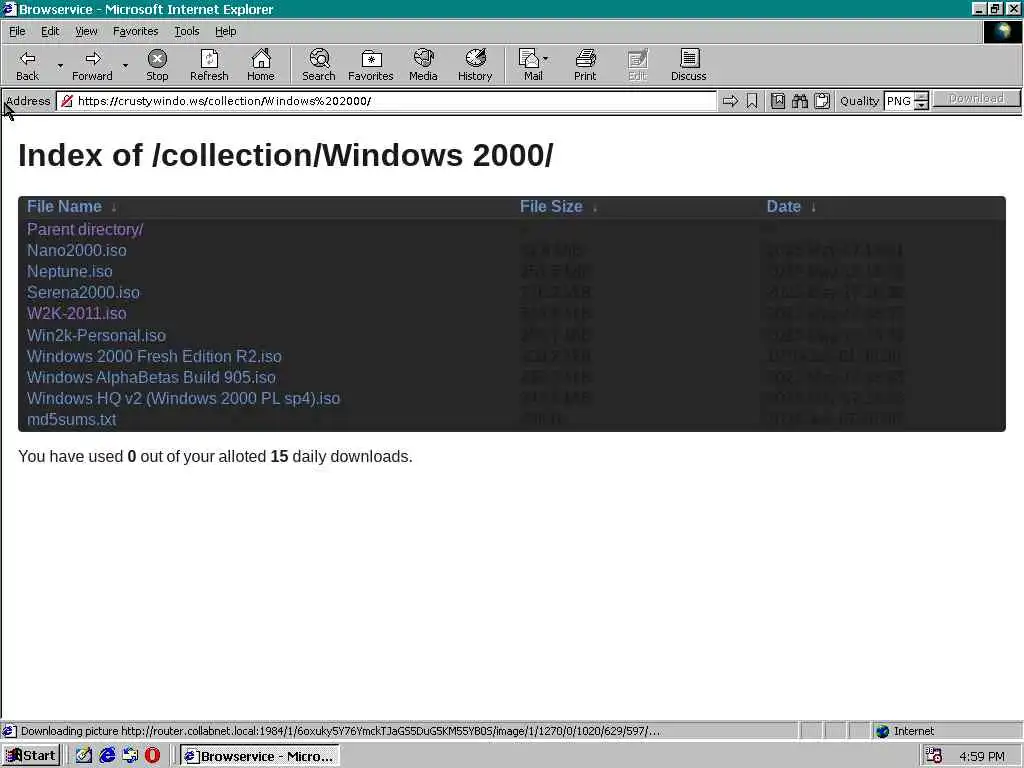
Task: Launch Internet Explorer from quick launch
Action: [107, 756]
